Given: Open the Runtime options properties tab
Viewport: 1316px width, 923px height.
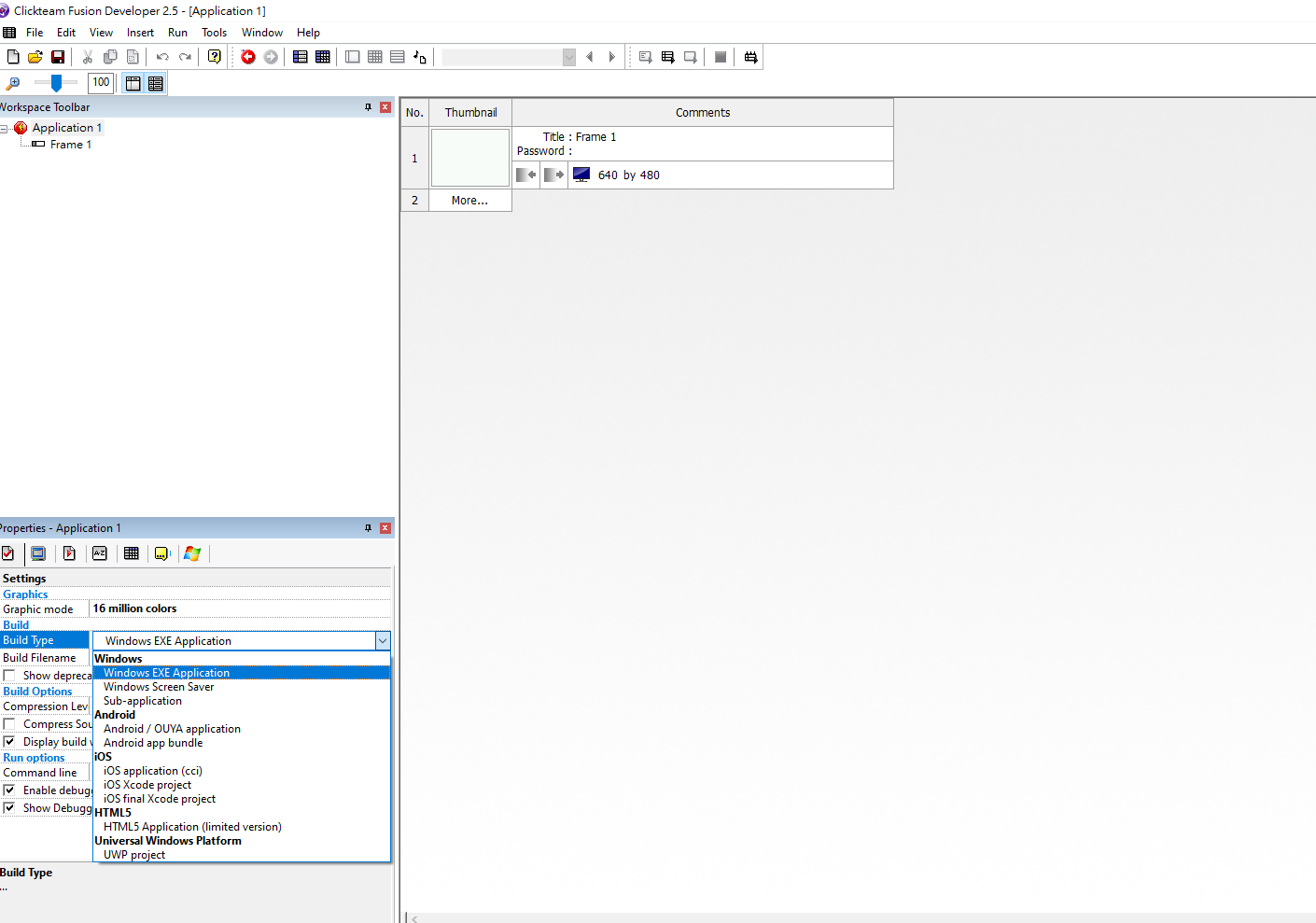Looking at the screenshot, I should 69,553.
